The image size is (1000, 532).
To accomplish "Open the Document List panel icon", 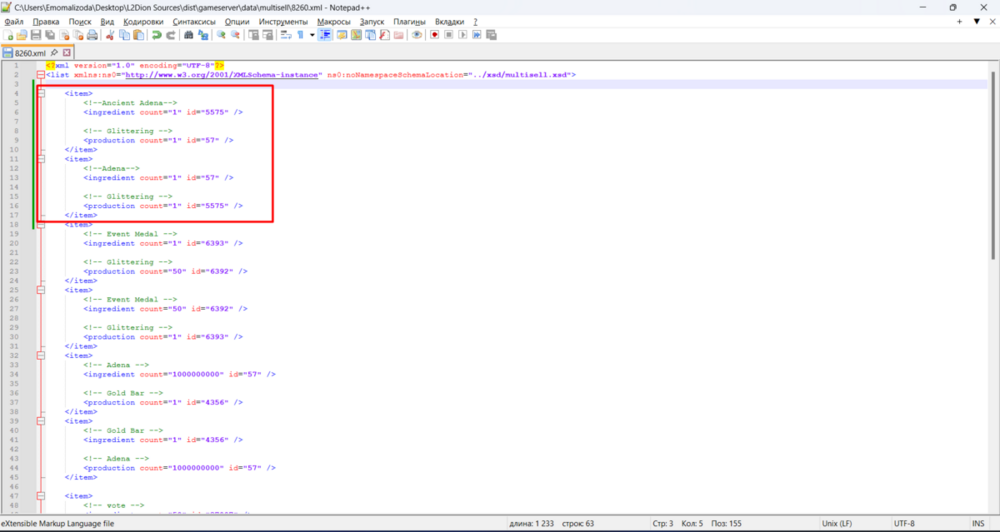I will tap(370, 35).
